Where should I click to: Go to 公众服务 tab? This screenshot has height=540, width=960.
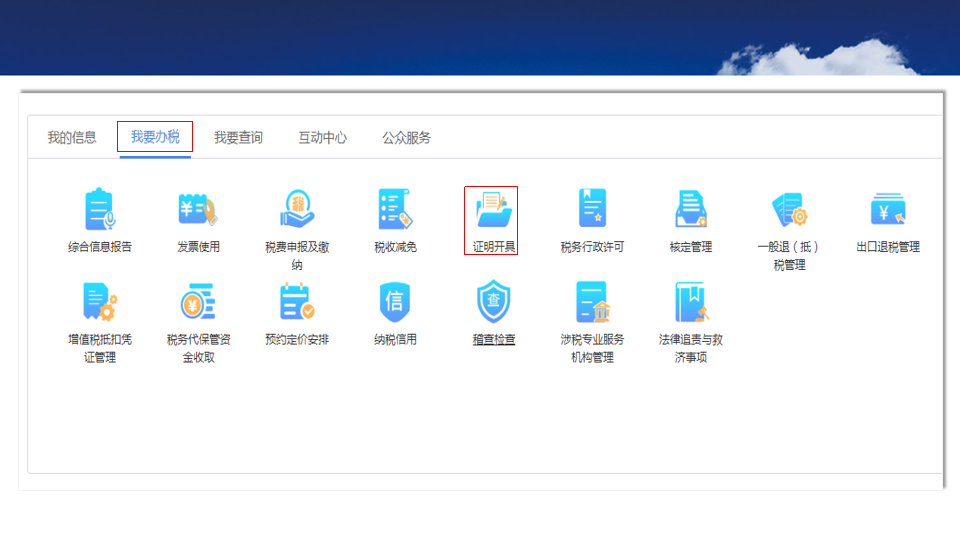pos(407,138)
